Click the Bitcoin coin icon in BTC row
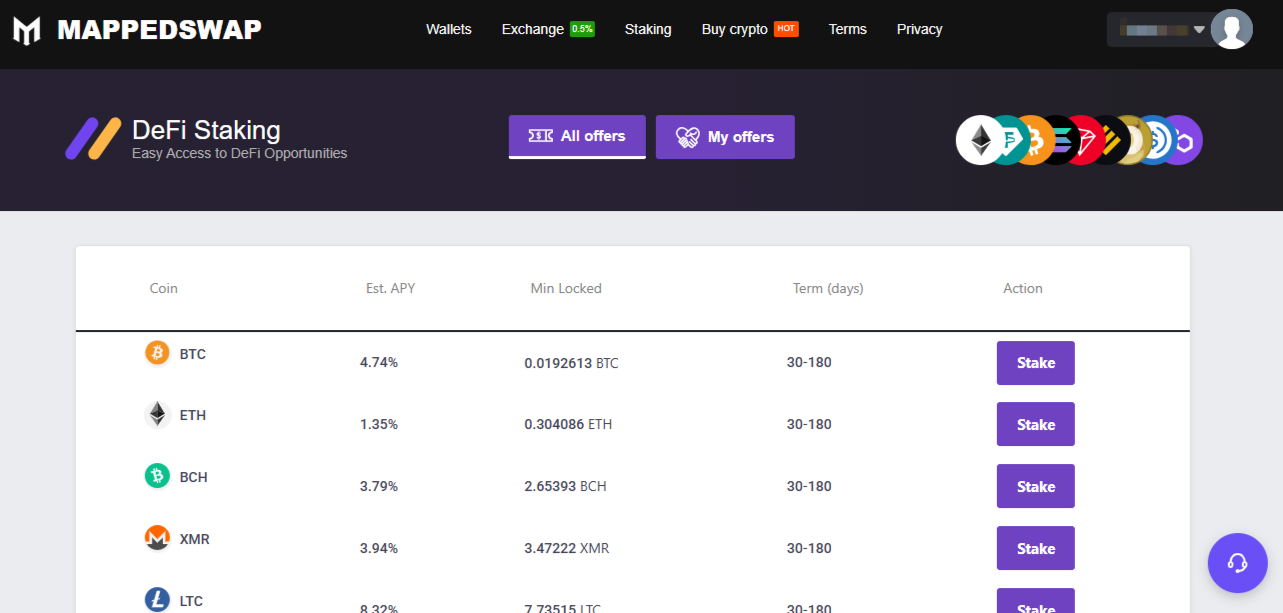1283x613 pixels. (x=157, y=353)
